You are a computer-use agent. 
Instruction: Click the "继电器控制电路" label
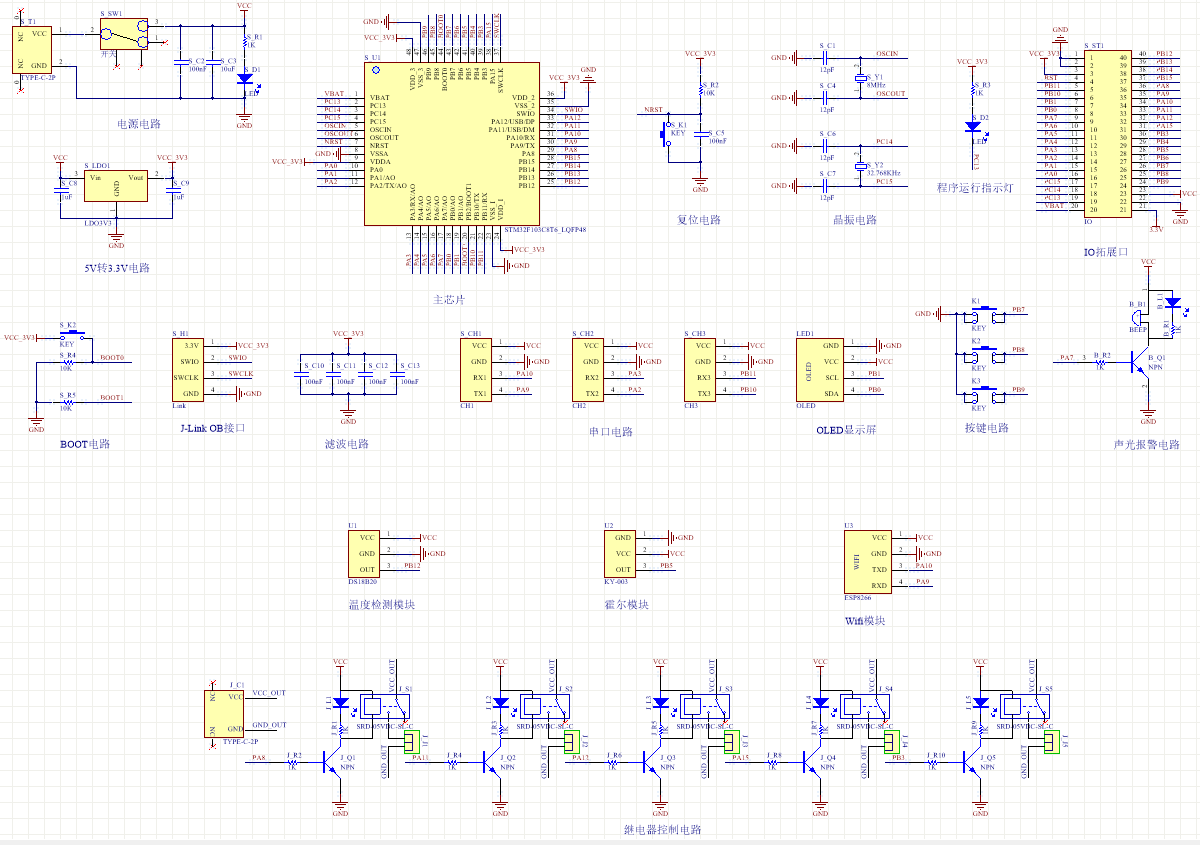coord(662,829)
